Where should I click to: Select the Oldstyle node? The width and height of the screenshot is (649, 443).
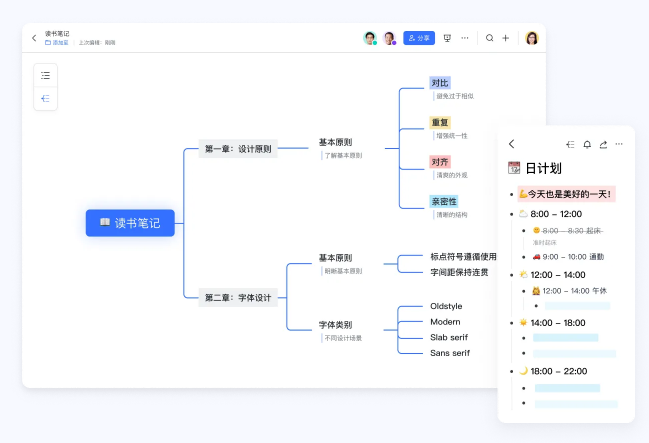446,306
